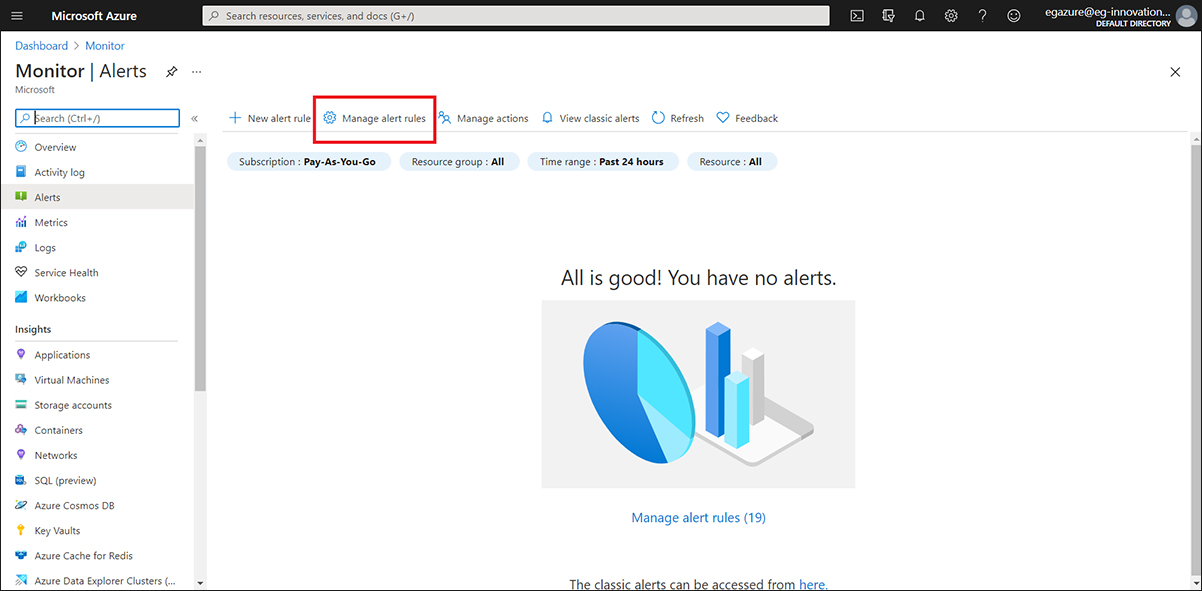Click the Activity log icon

click(x=22, y=172)
